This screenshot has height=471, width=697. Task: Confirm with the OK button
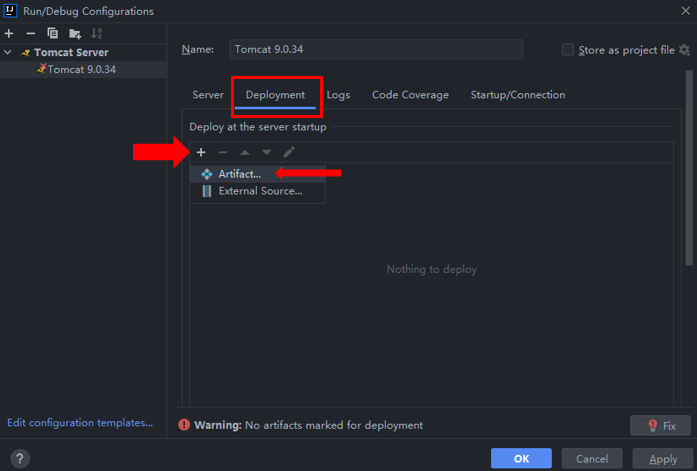pos(521,459)
